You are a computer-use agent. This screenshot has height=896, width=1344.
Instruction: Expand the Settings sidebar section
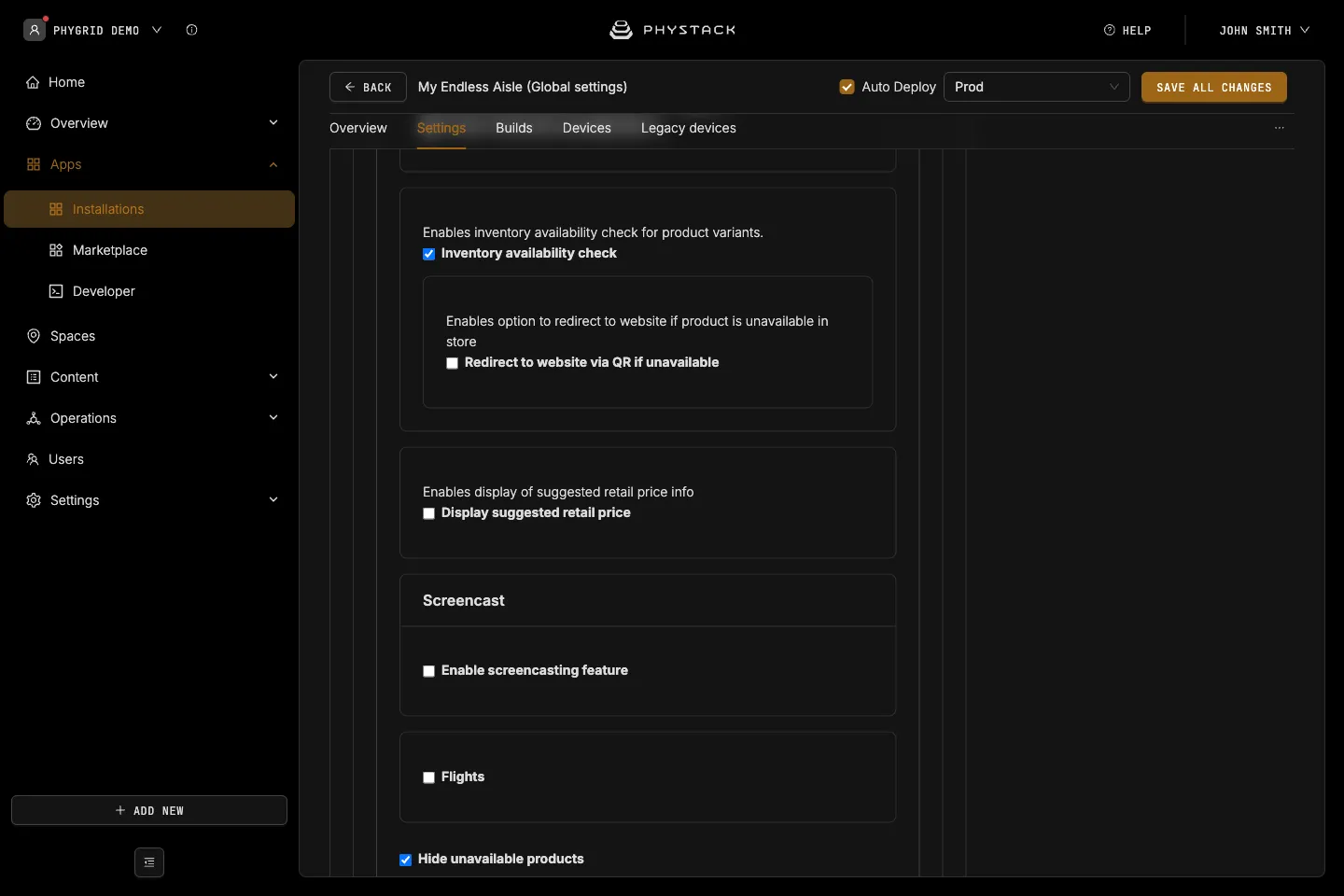pos(273,500)
